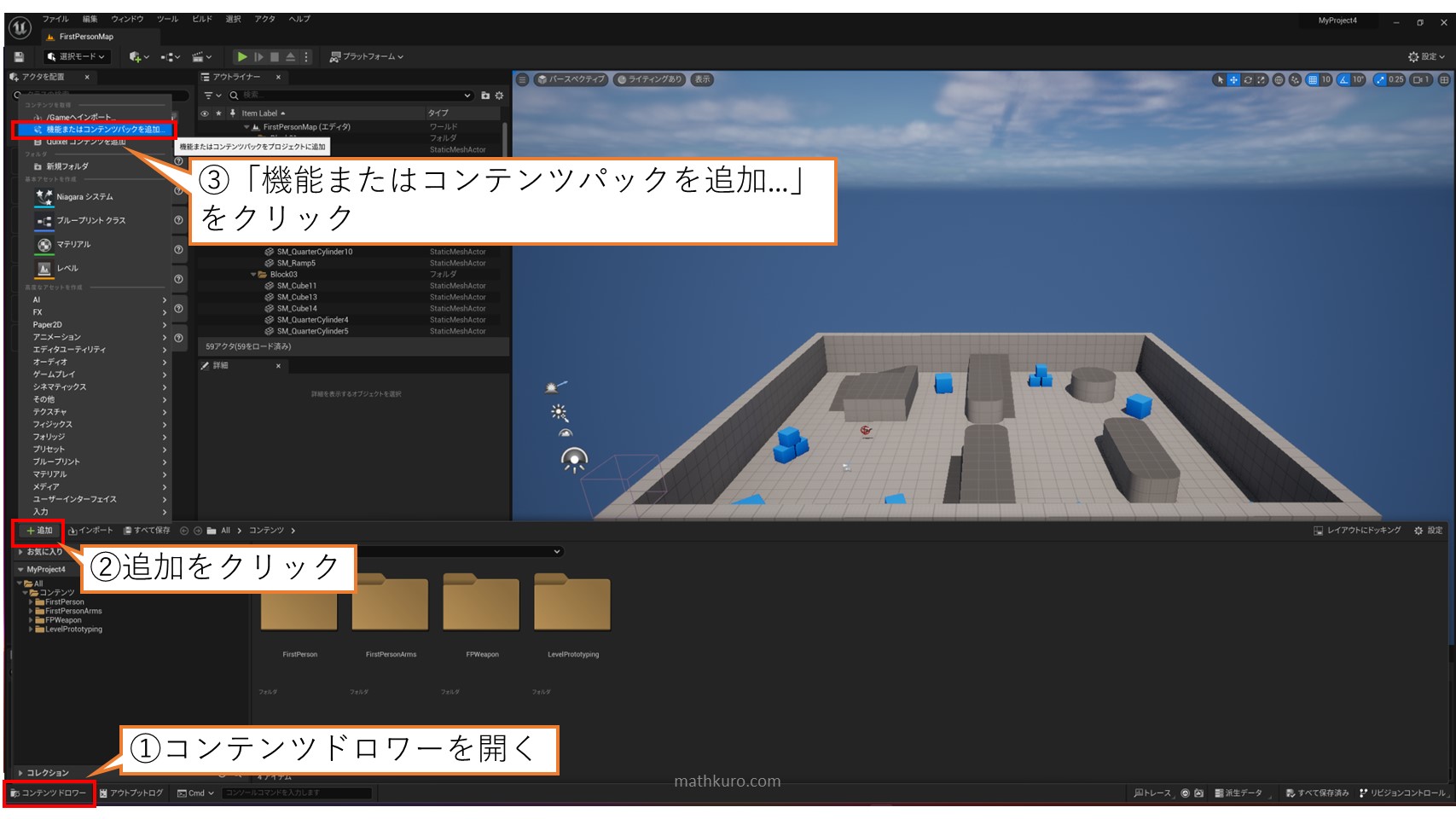The height and width of the screenshot is (819, 1456).
Task: Open the ライティングあり lighting mode dropdown
Action: click(x=650, y=79)
